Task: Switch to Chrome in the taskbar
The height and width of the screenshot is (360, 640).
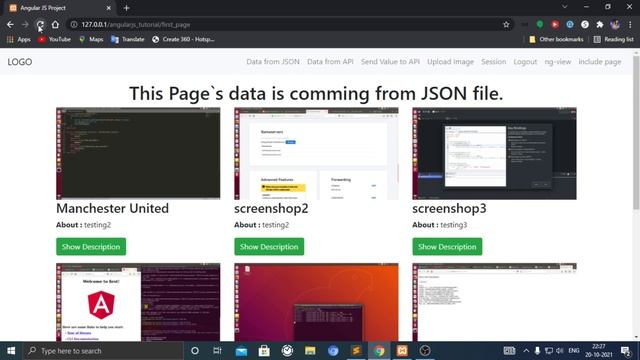Action: tap(379, 351)
